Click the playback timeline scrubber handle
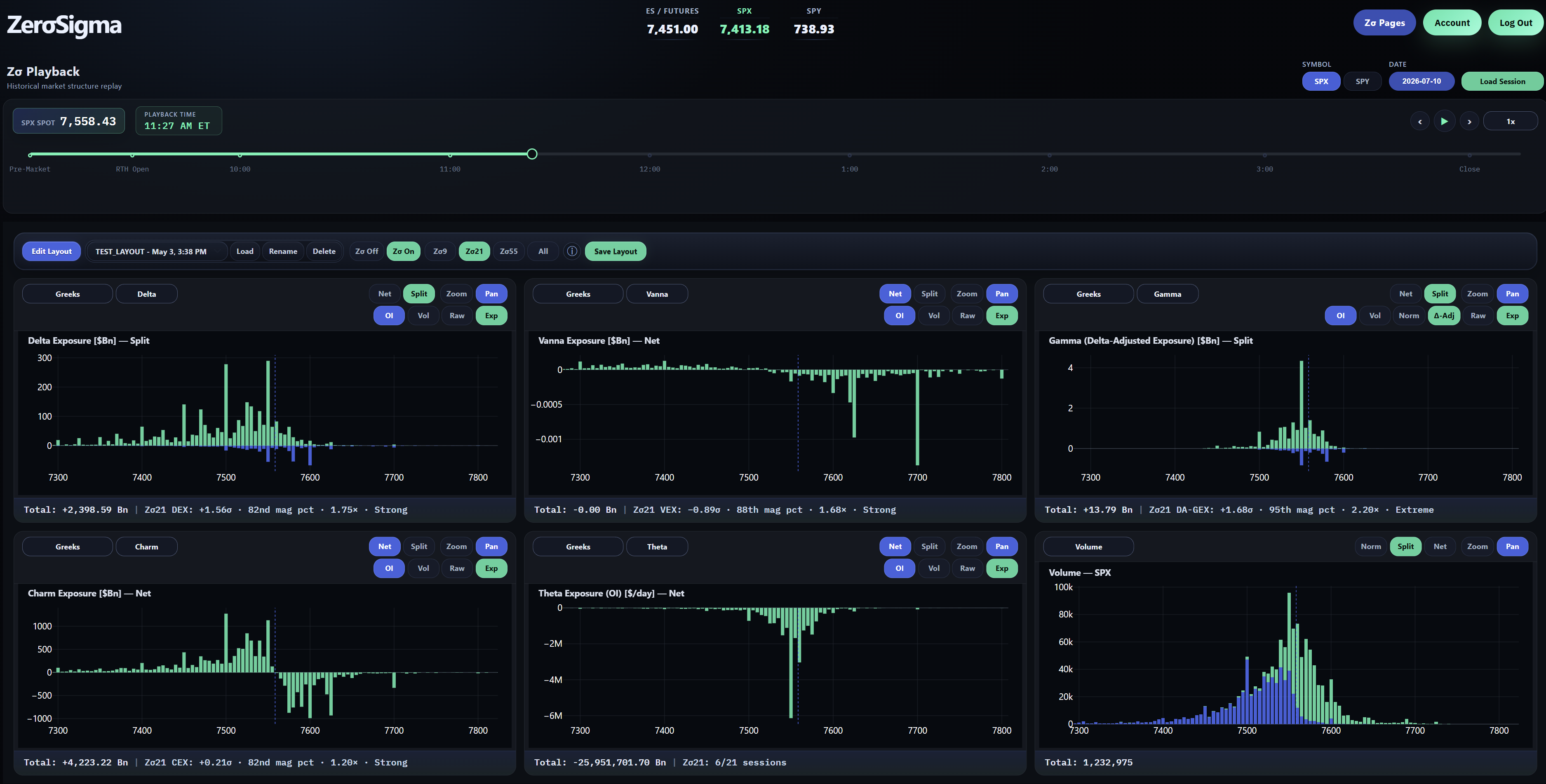Image resolution: width=1546 pixels, height=784 pixels. pos(532,154)
